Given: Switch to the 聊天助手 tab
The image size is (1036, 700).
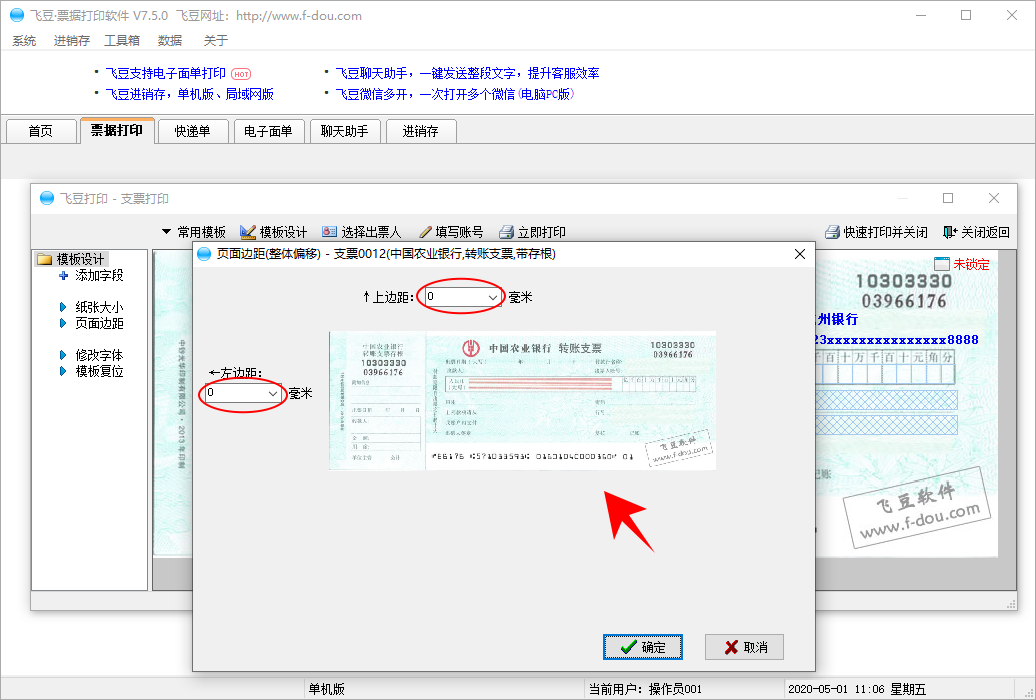Looking at the screenshot, I should [344, 131].
